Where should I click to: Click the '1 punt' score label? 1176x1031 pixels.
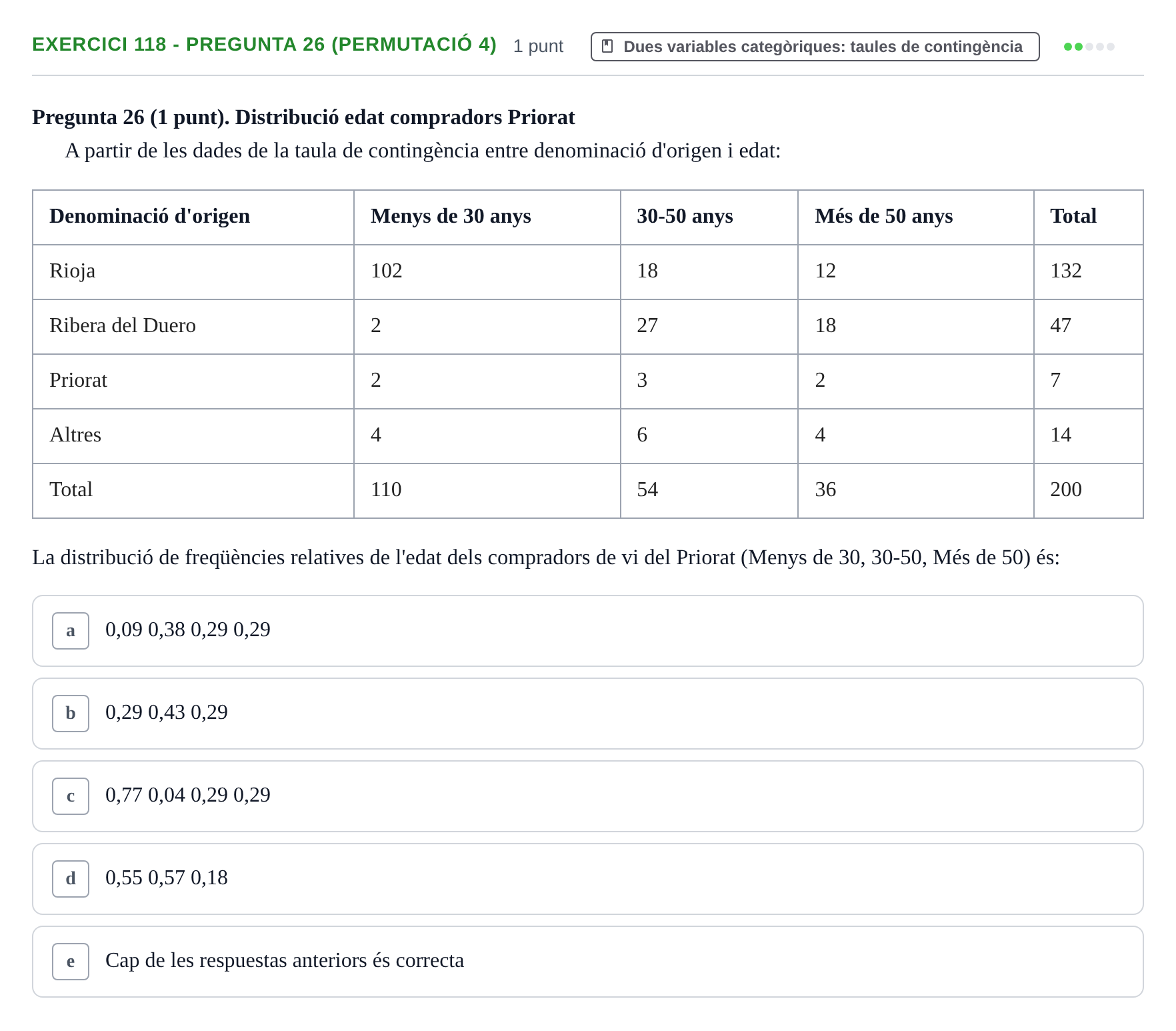538,46
